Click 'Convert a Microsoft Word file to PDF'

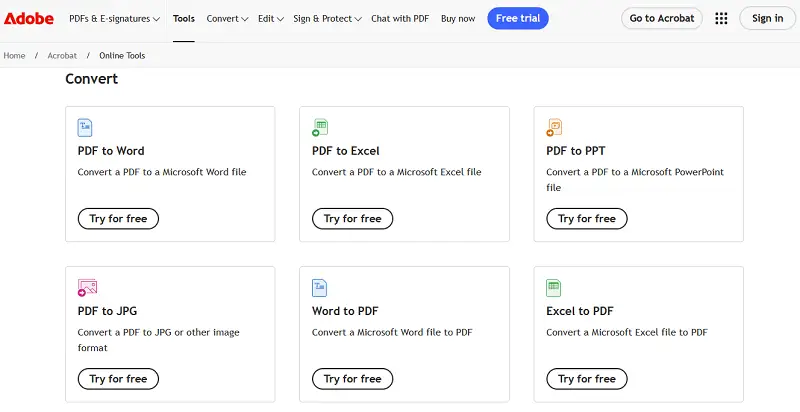(x=392, y=332)
